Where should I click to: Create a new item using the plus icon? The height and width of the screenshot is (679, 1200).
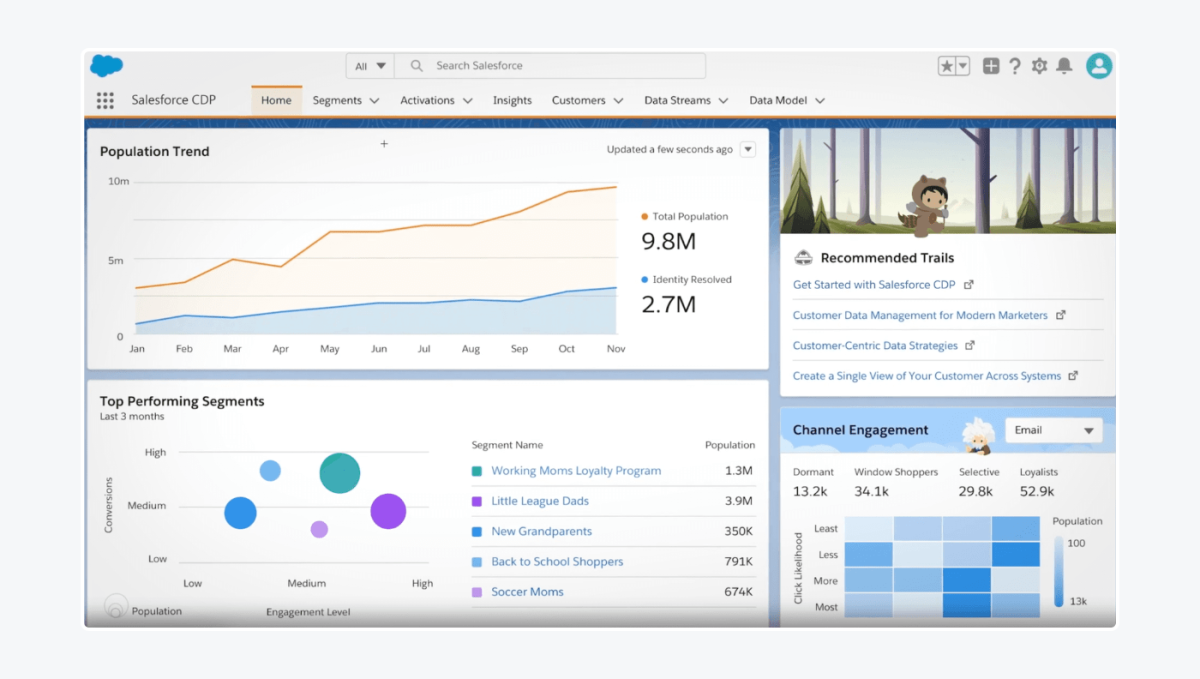pos(989,65)
